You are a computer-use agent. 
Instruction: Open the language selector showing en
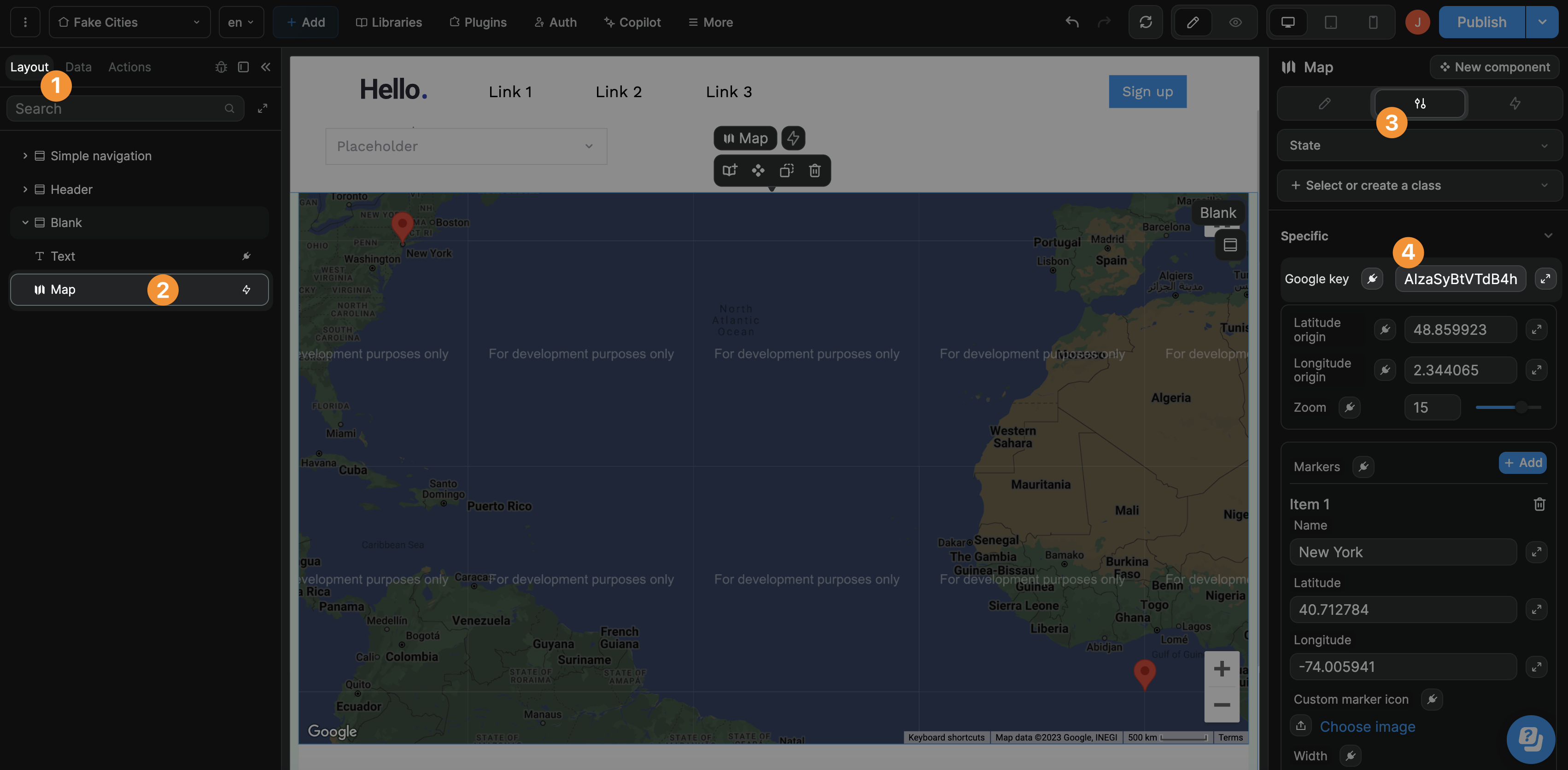coord(241,22)
